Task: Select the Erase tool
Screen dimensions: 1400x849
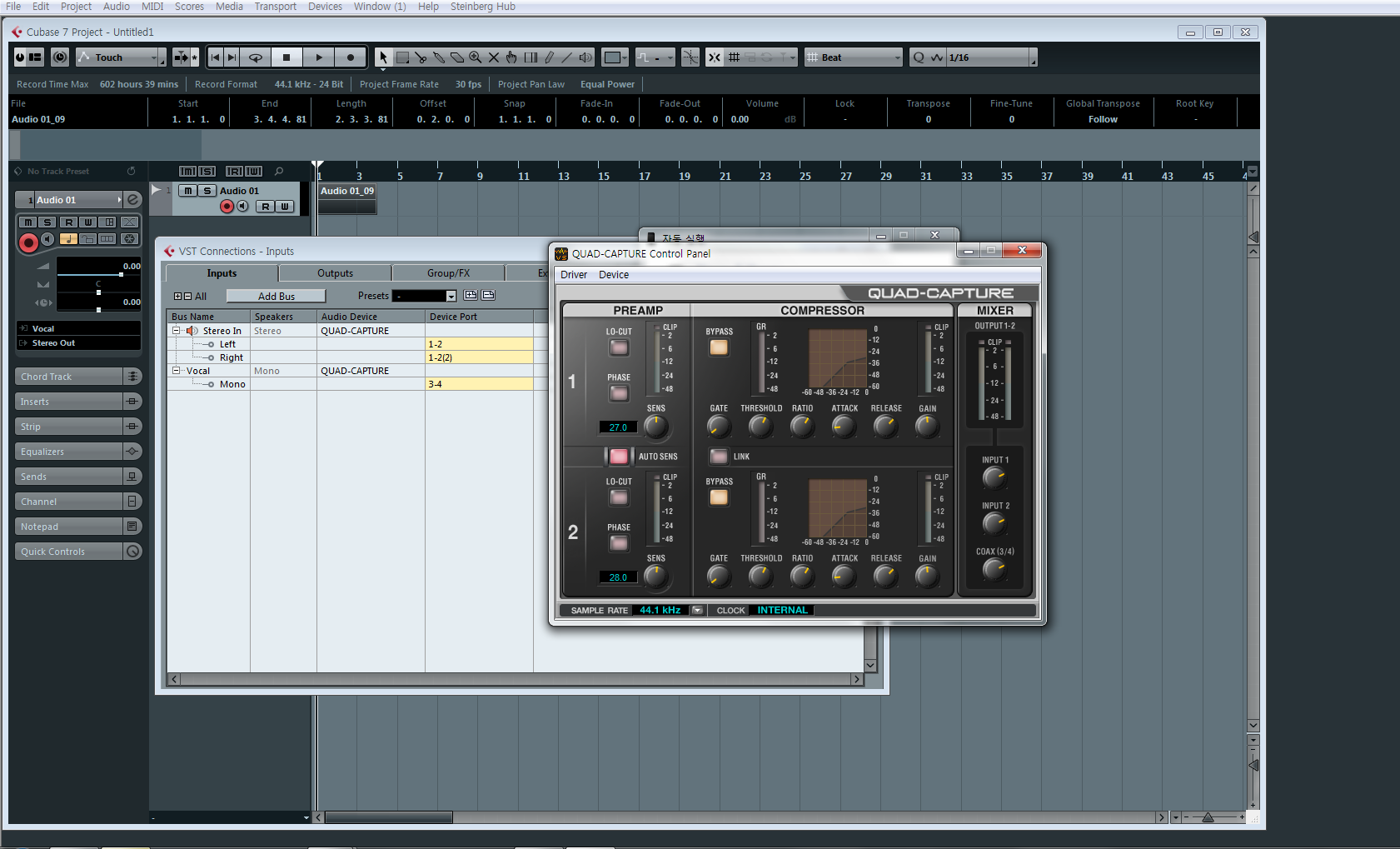Action: tap(457, 57)
